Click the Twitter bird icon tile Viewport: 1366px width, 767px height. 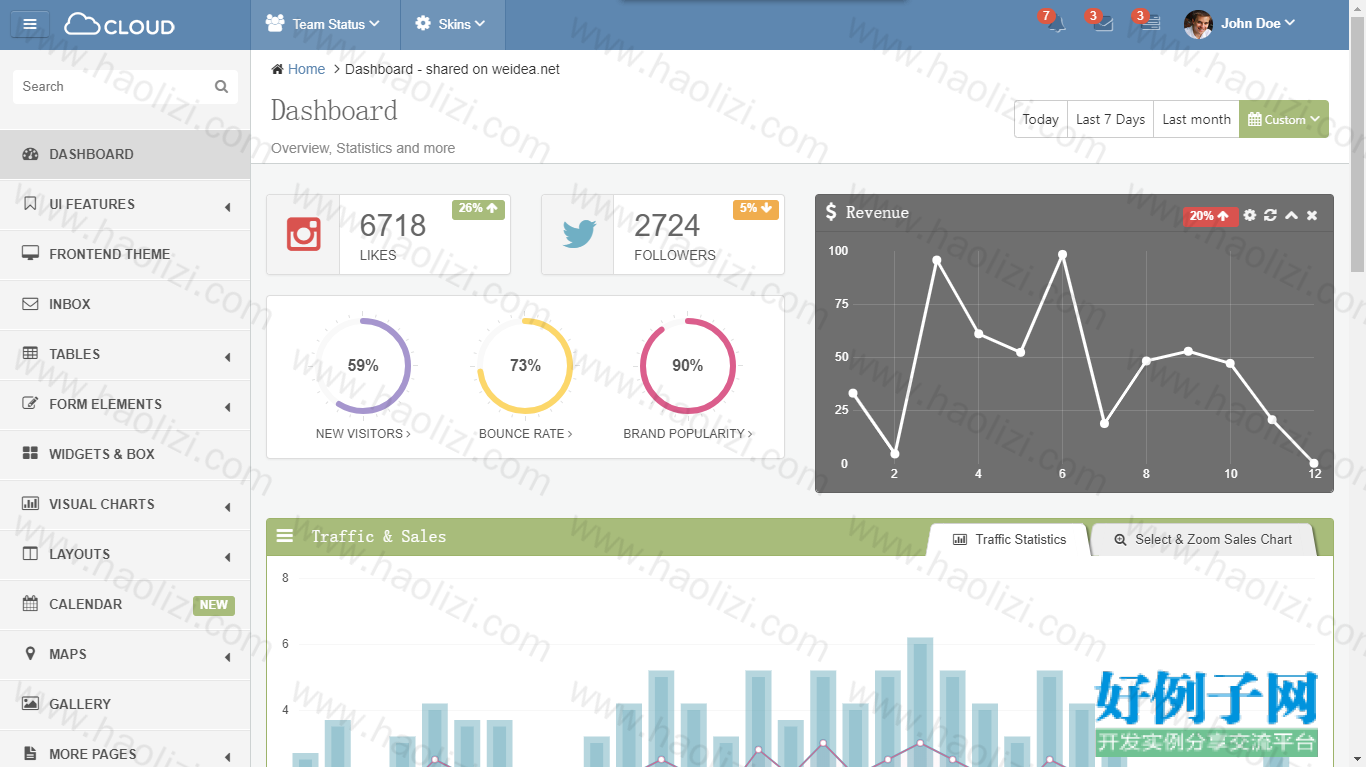578,234
